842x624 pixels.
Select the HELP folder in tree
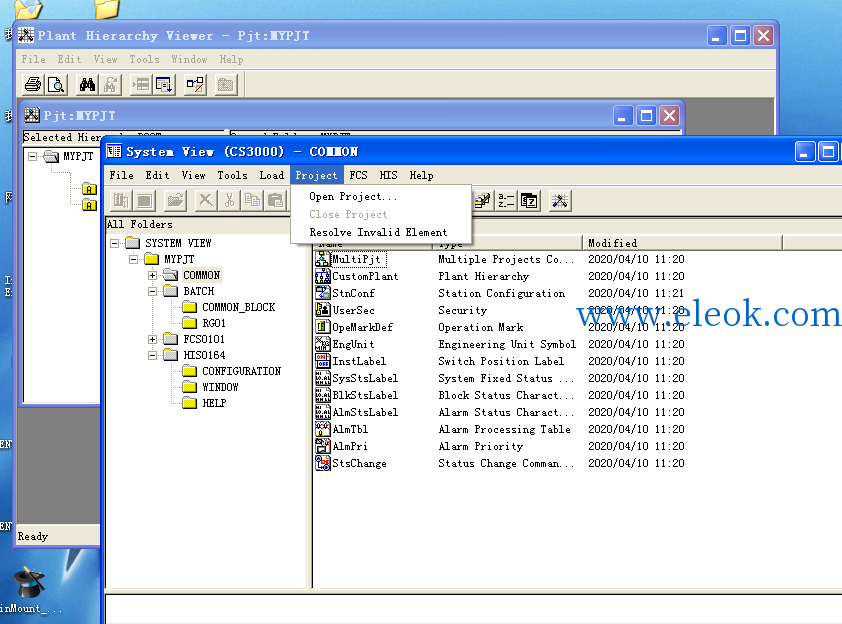point(214,403)
